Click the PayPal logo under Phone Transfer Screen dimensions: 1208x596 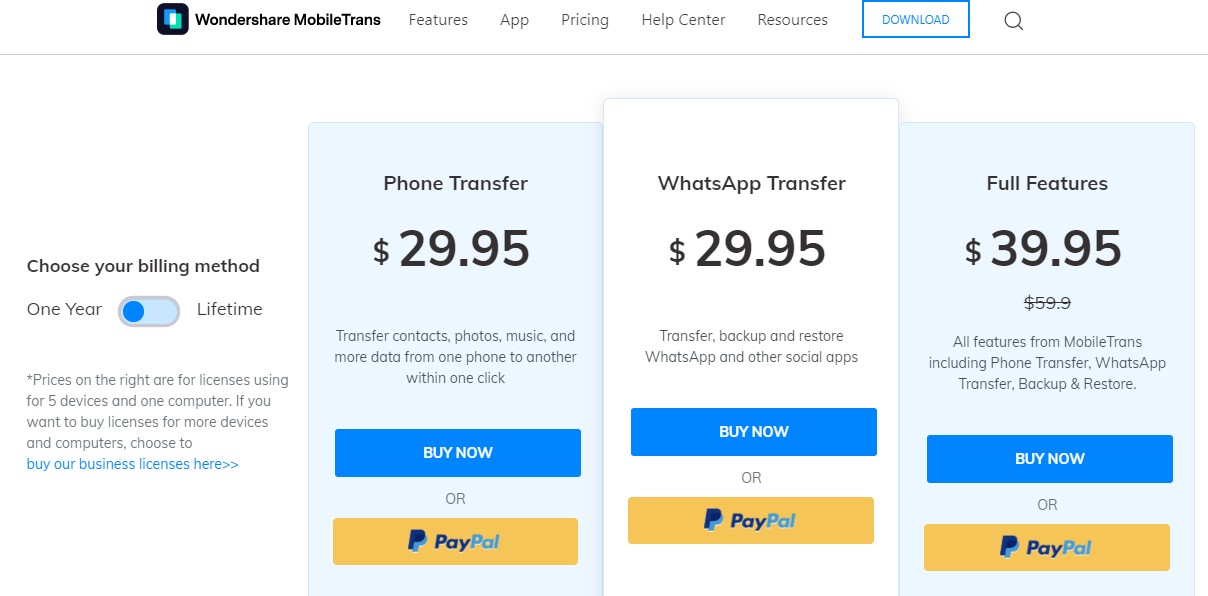(x=455, y=541)
